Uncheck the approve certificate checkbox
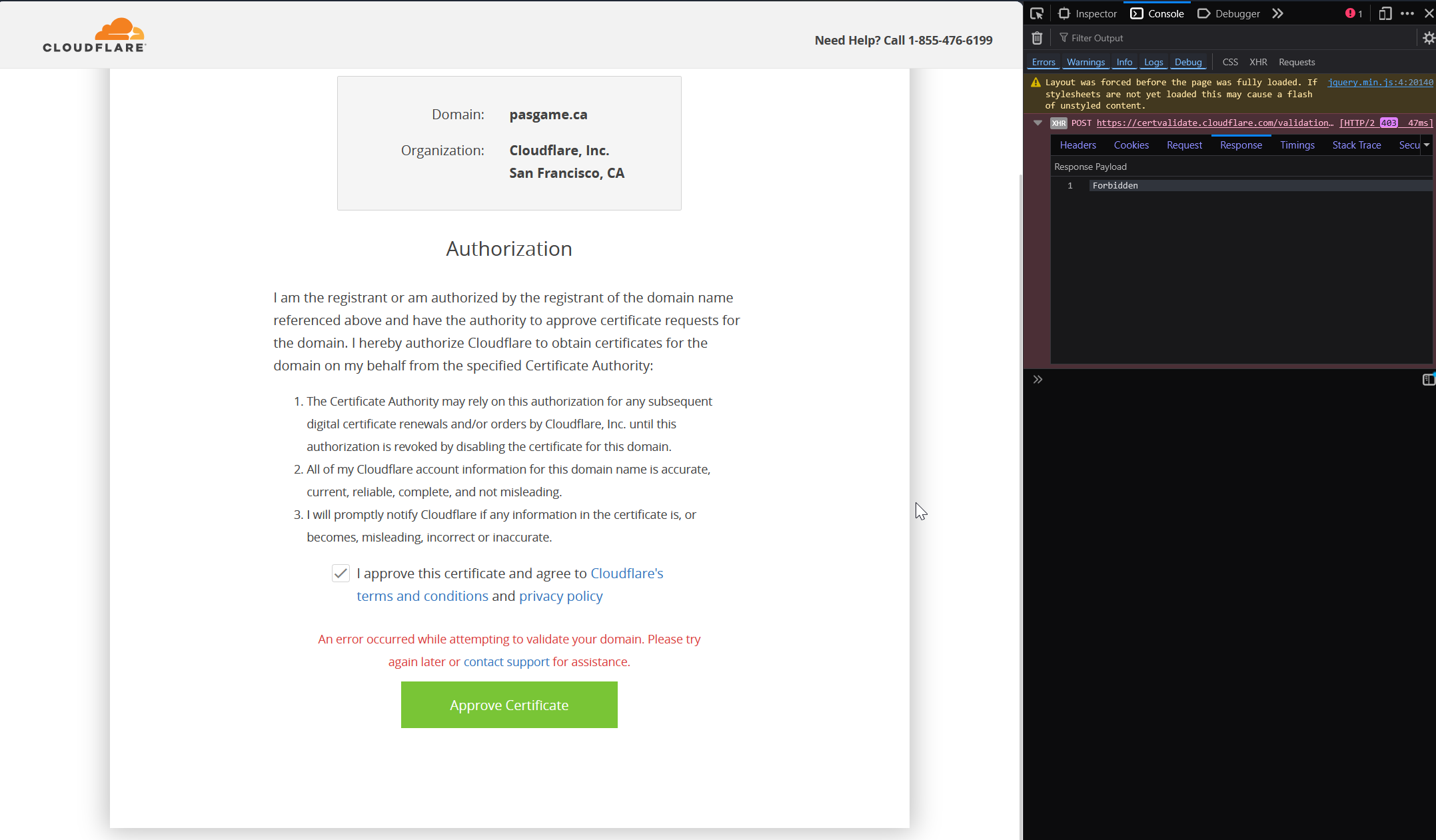Image resolution: width=1436 pixels, height=840 pixels. click(x=341, y=574)
